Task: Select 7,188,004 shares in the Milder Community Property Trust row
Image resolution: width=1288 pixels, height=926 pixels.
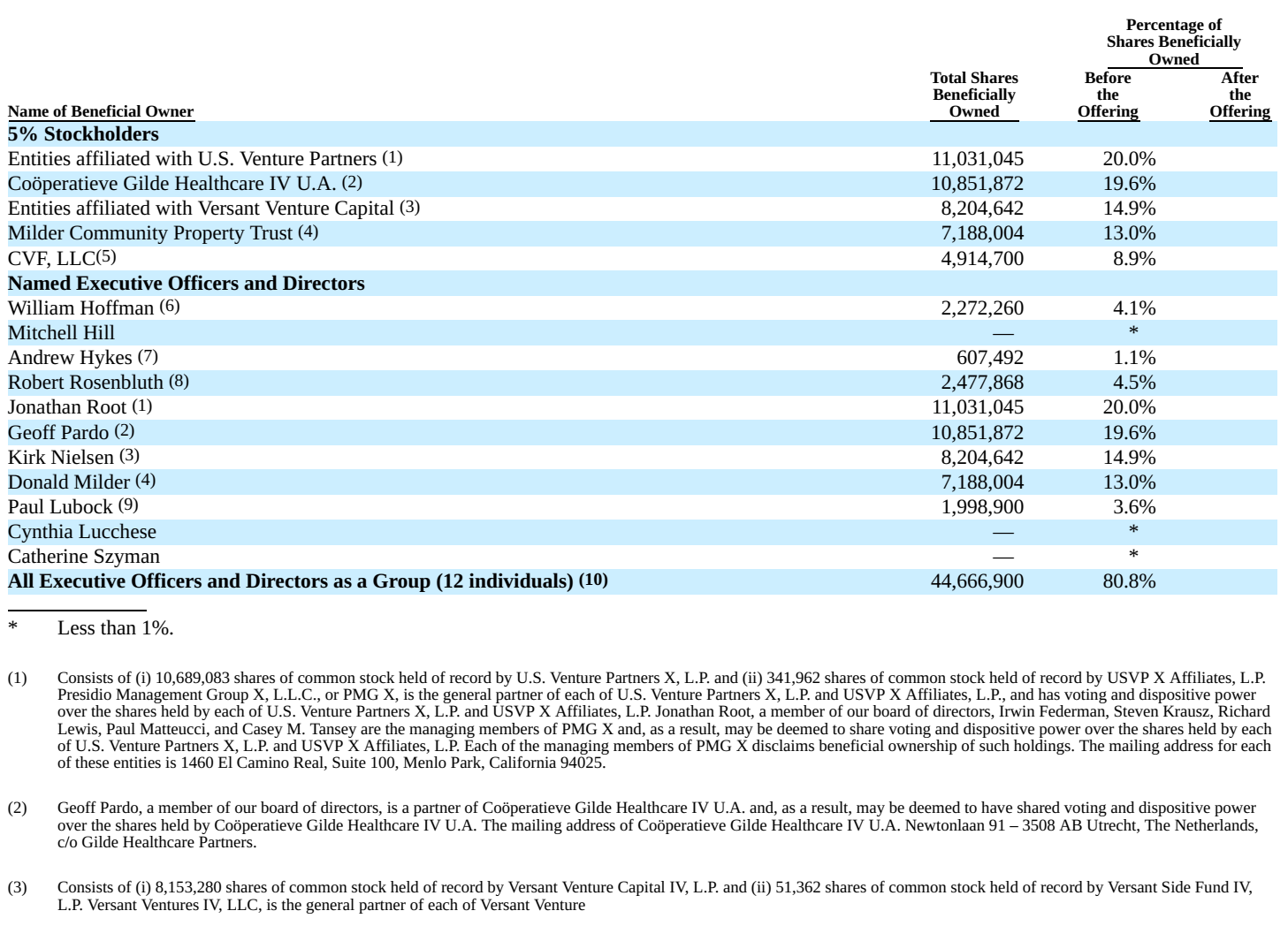Action: (x=982, y=233)
